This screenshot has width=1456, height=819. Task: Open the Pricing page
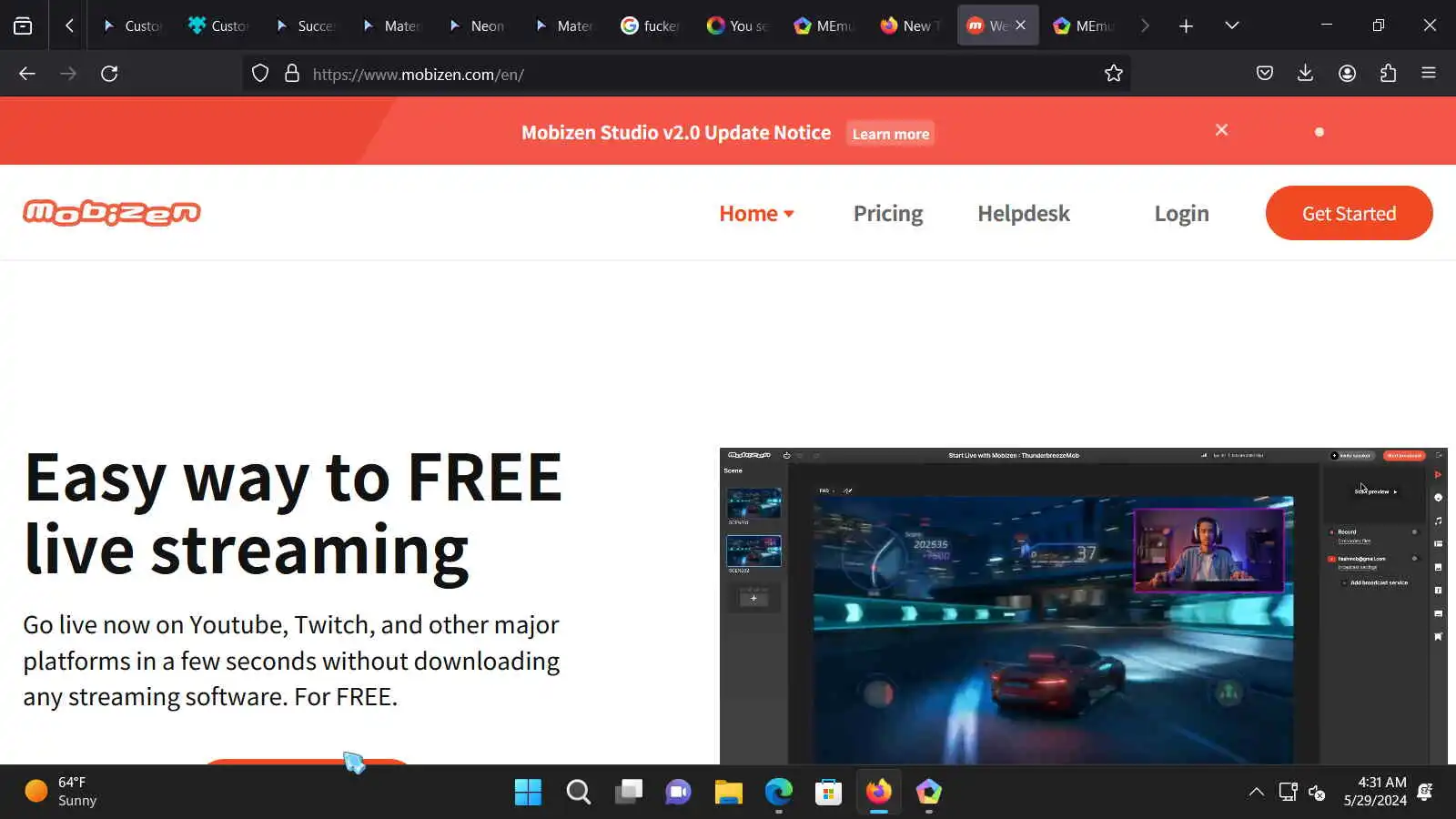pos(888,214)
